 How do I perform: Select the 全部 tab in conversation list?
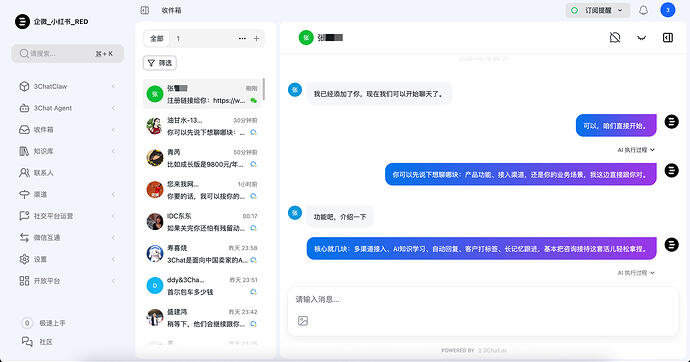click(x=157, y=39)
